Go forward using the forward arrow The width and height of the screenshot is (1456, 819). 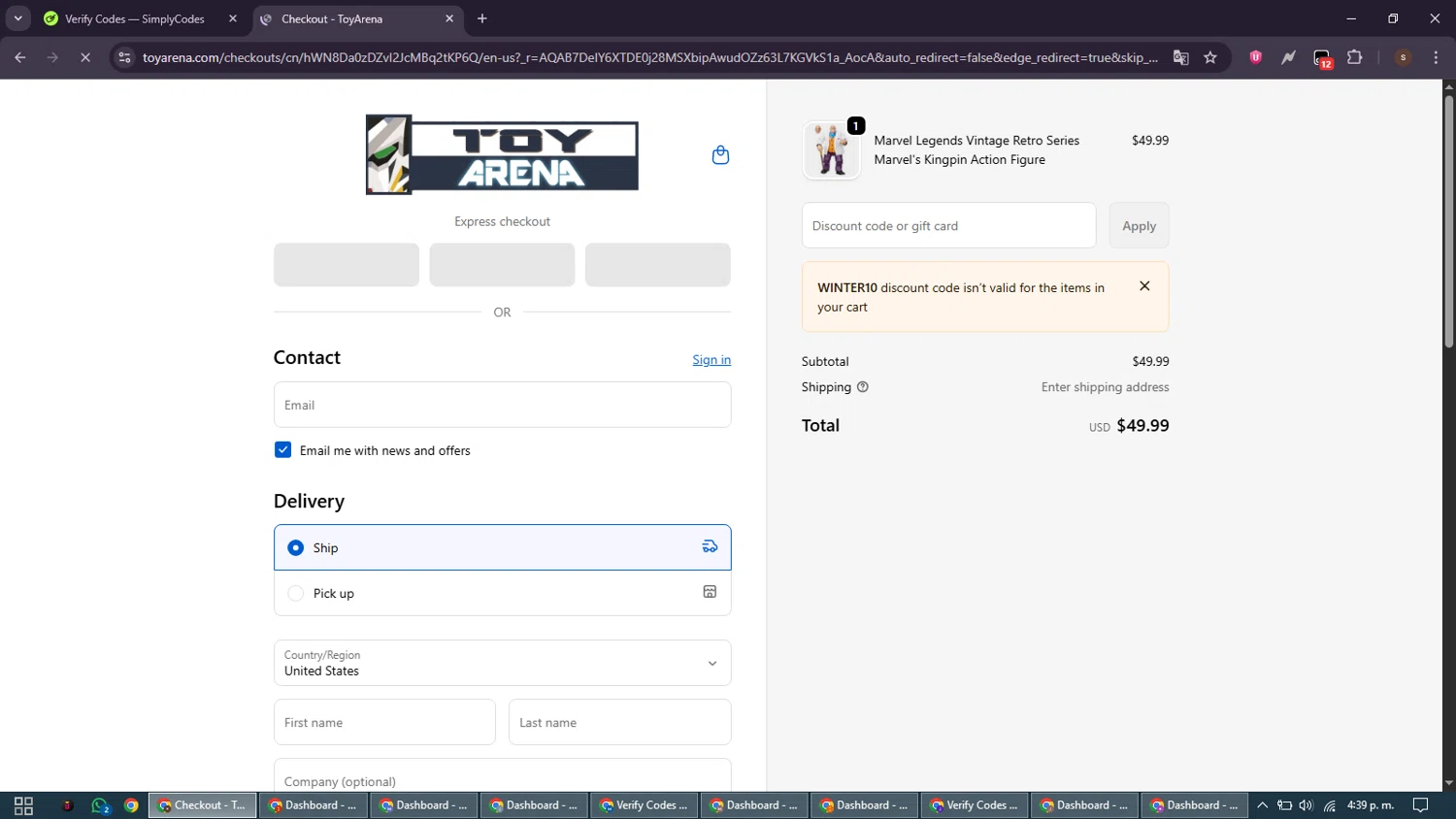pyautogui.click(x=52, y=57)
